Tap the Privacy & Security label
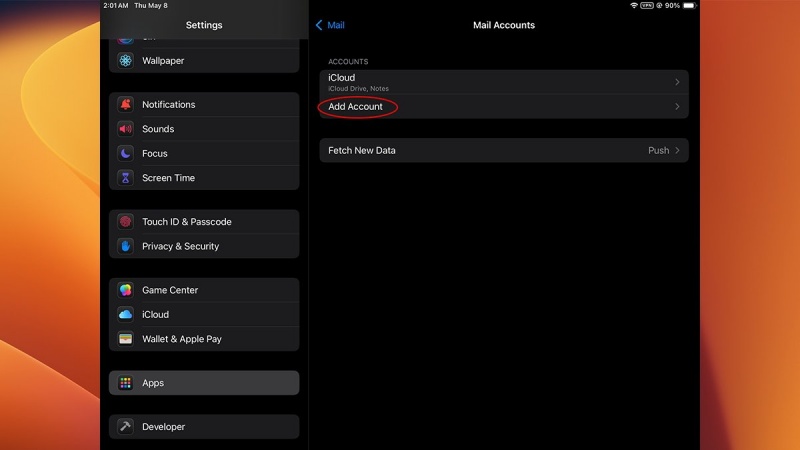800x450 pixels. (x=181, y=246)
